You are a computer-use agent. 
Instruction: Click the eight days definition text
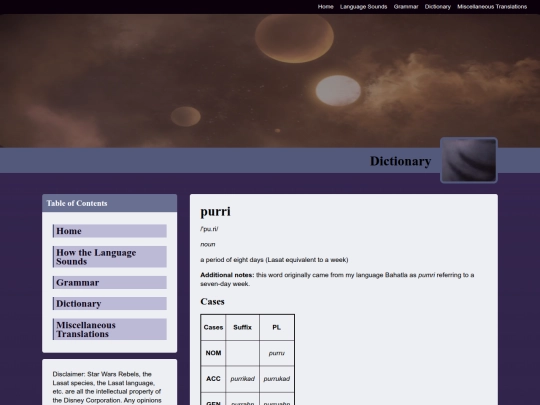click(274, 260)
